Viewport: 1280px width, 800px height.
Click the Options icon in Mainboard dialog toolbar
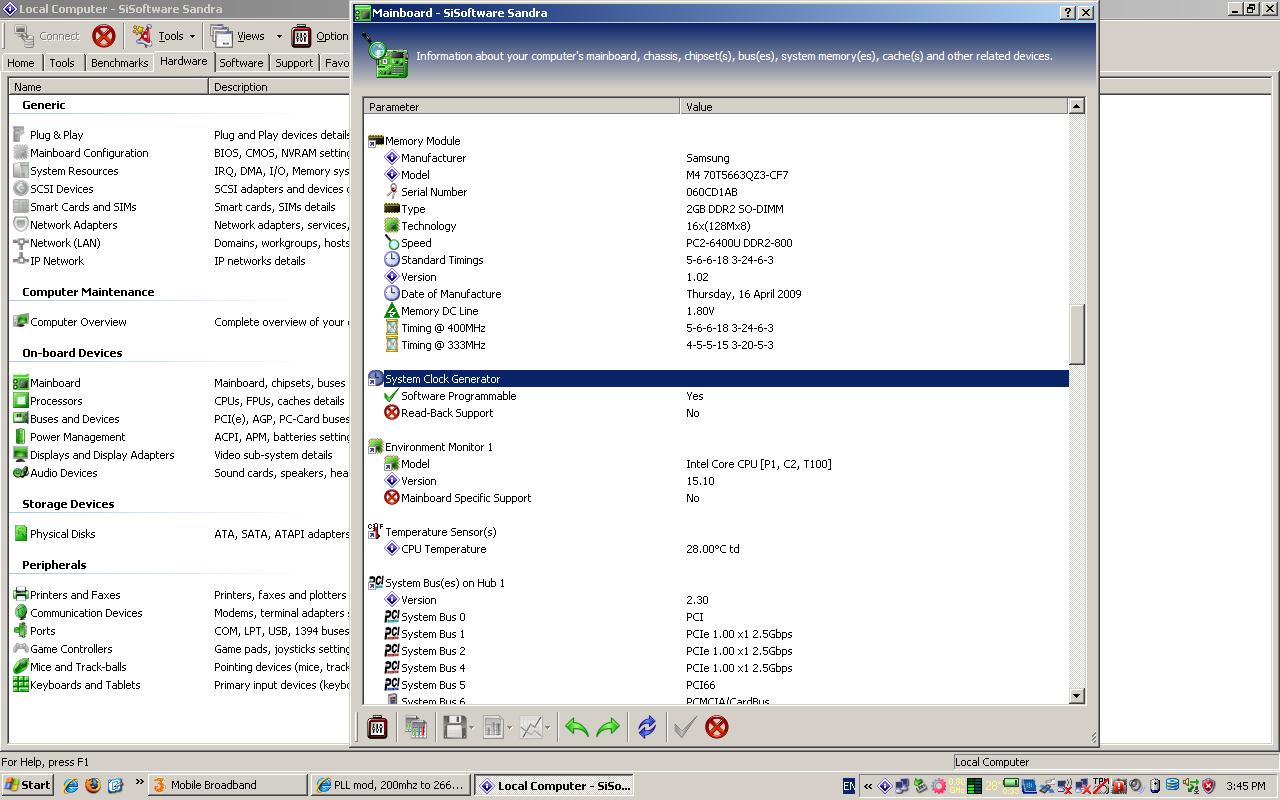377,727
